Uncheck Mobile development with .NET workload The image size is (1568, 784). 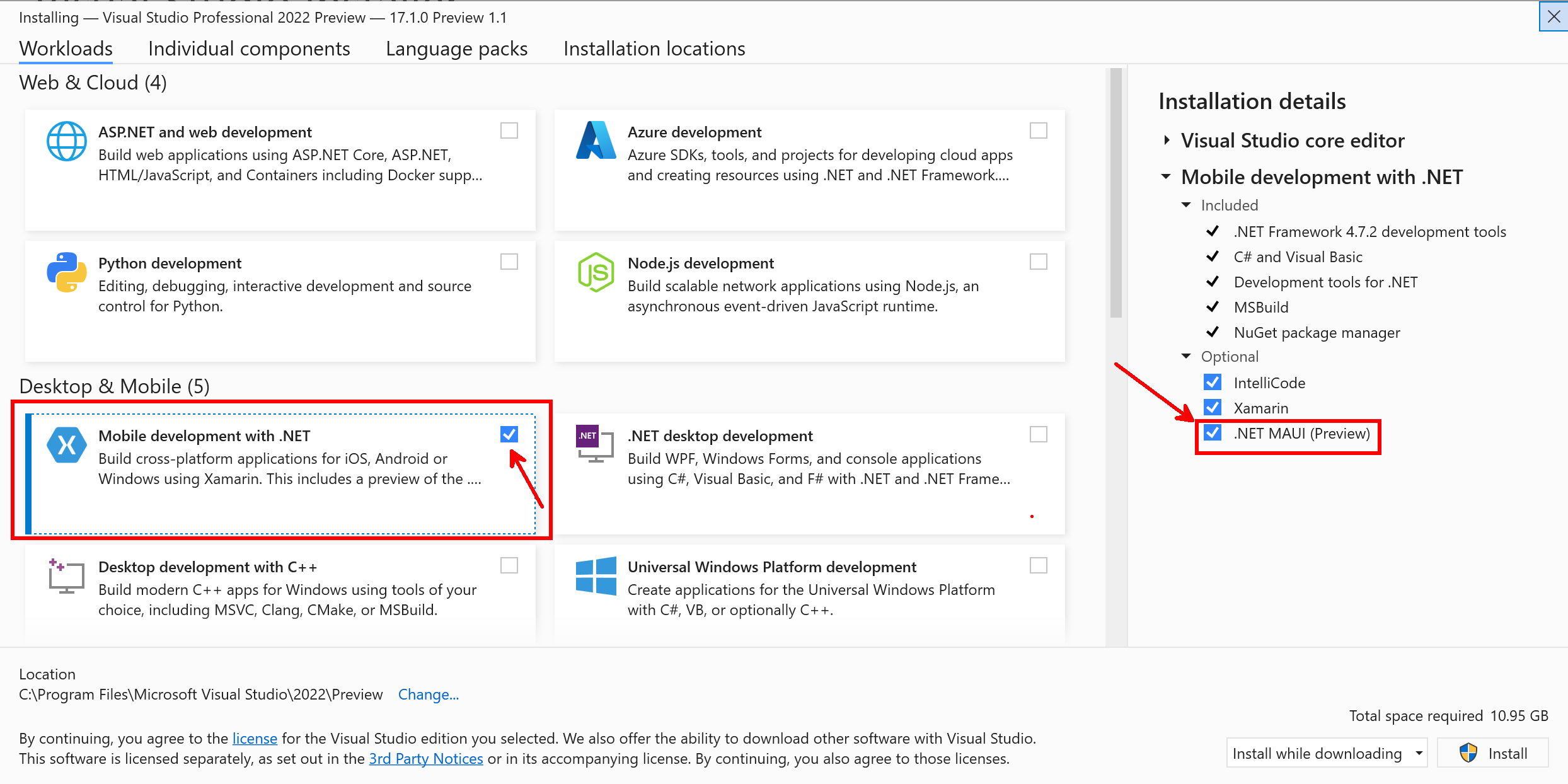[x=509, y=434]
